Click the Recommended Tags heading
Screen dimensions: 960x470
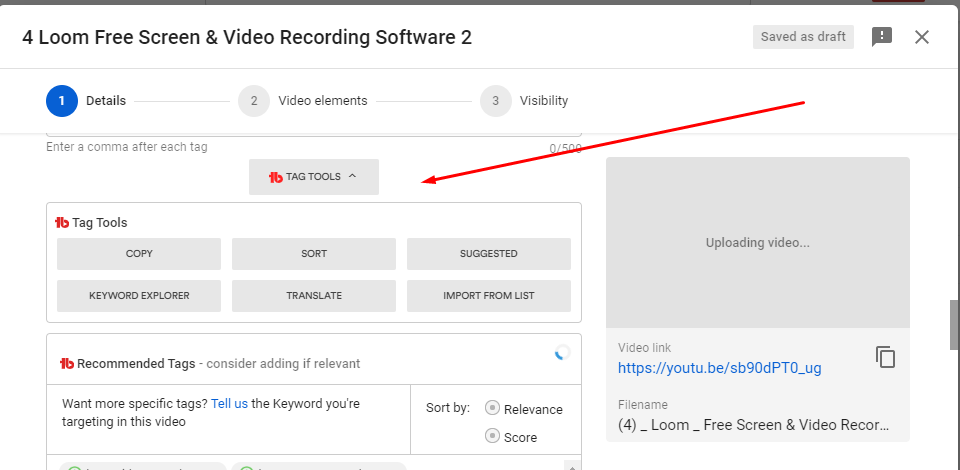[x=136, y=364]
